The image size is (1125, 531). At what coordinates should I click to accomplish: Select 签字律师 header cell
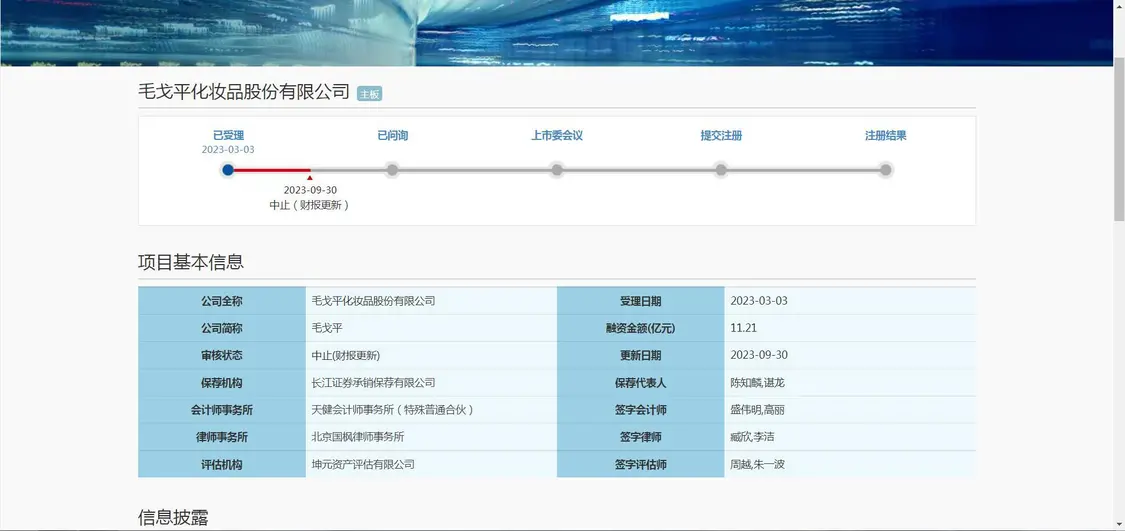[x=641, y=437]
